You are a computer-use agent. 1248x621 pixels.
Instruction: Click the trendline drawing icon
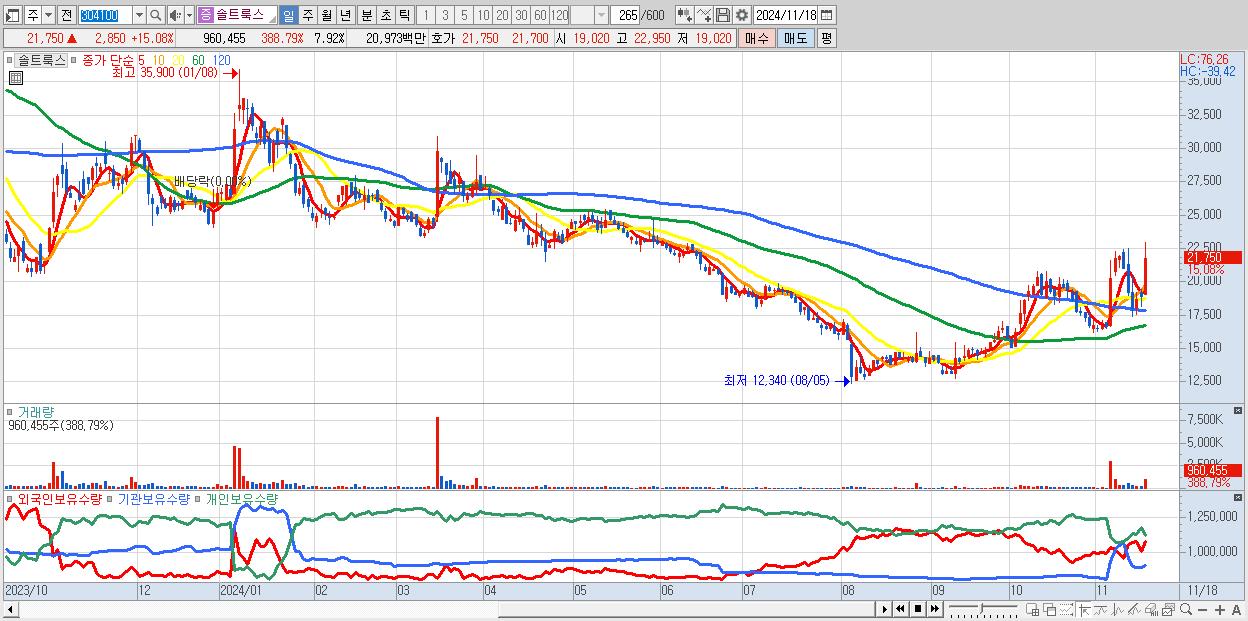1135,610
